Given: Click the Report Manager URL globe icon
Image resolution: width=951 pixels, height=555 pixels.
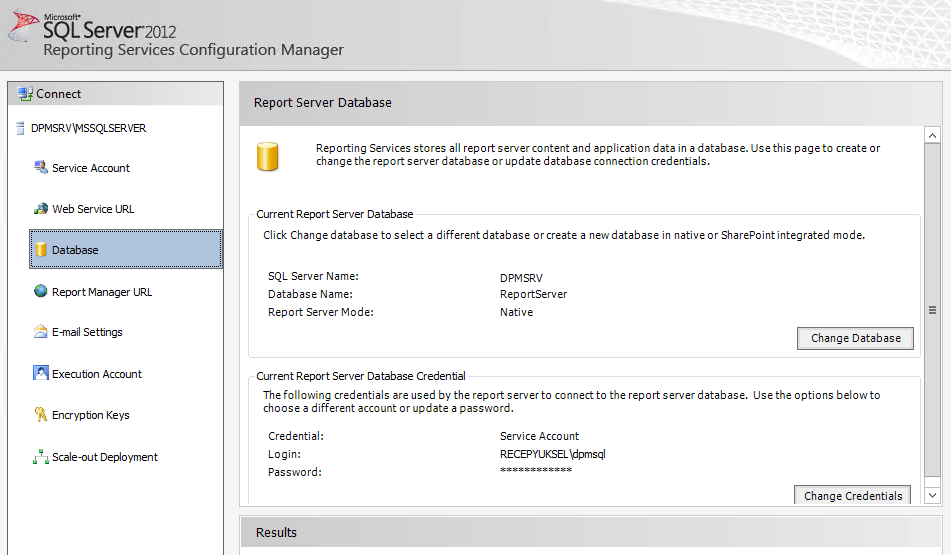Looking at the screenshot, I should pyautogui.click(x=41, y=291).
